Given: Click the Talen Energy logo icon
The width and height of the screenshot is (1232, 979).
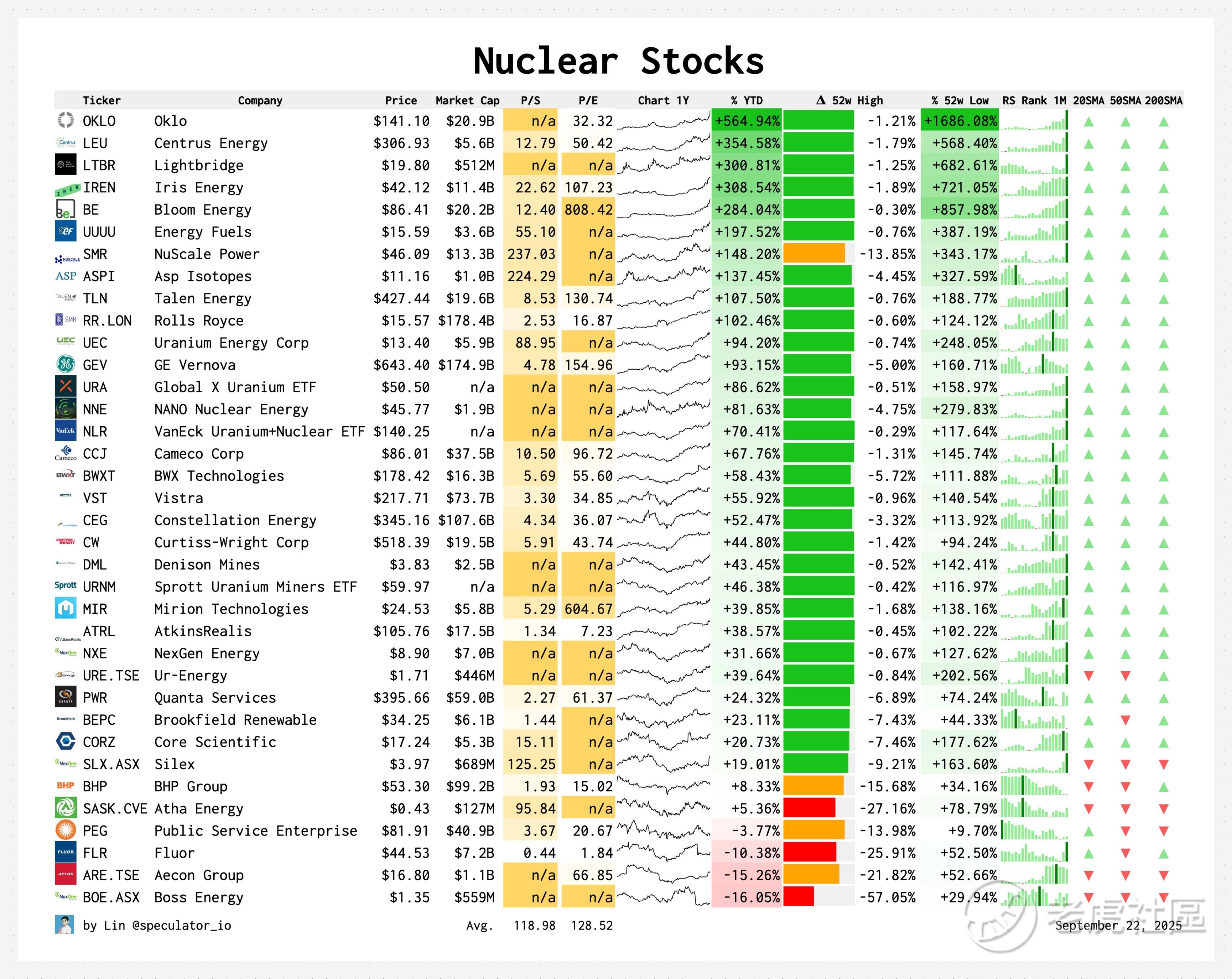Looking at the screenshot, I should pyautogui.click(x=66, y=297).
